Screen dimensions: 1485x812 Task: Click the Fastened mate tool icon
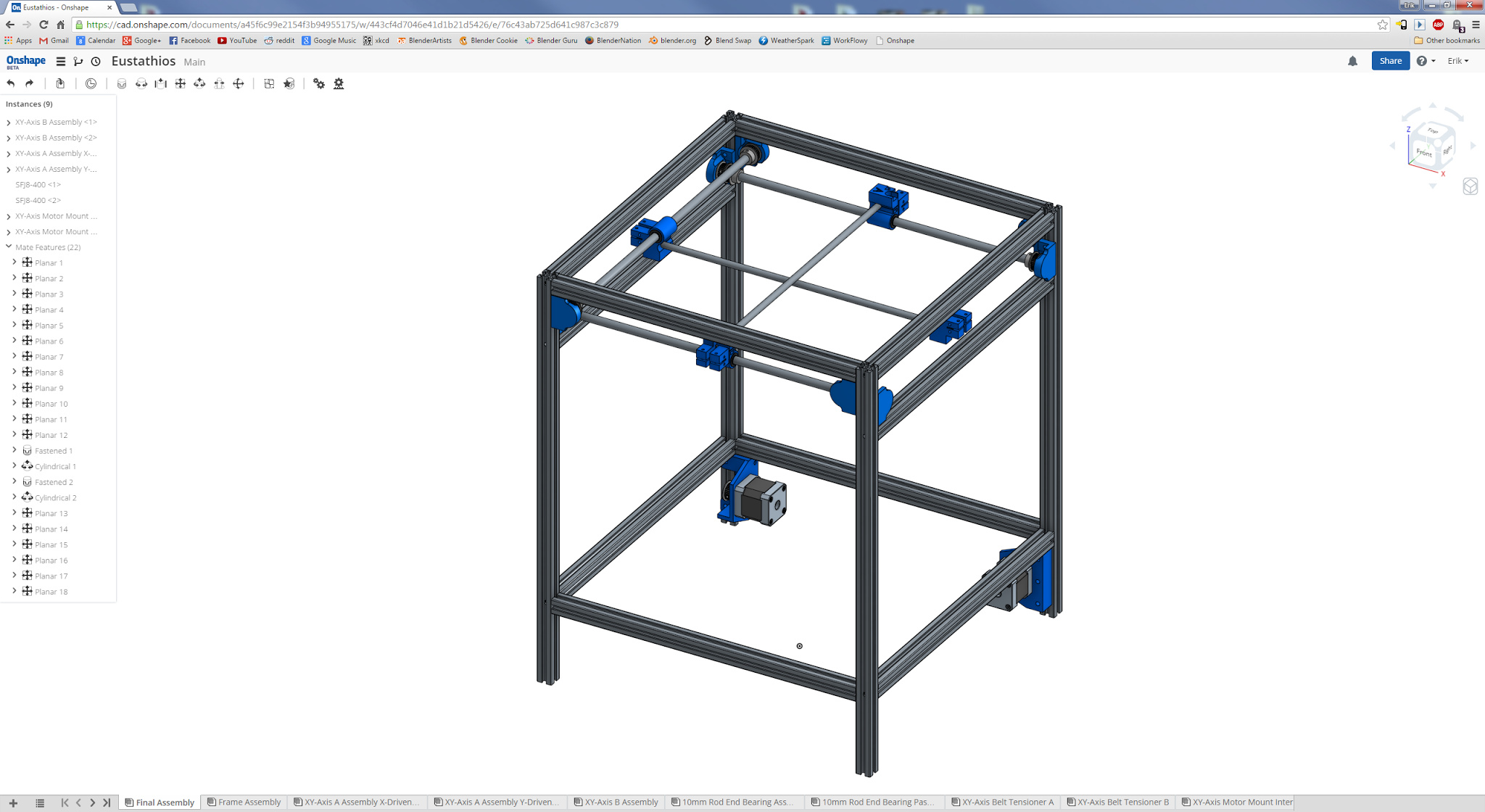(122, 83)
